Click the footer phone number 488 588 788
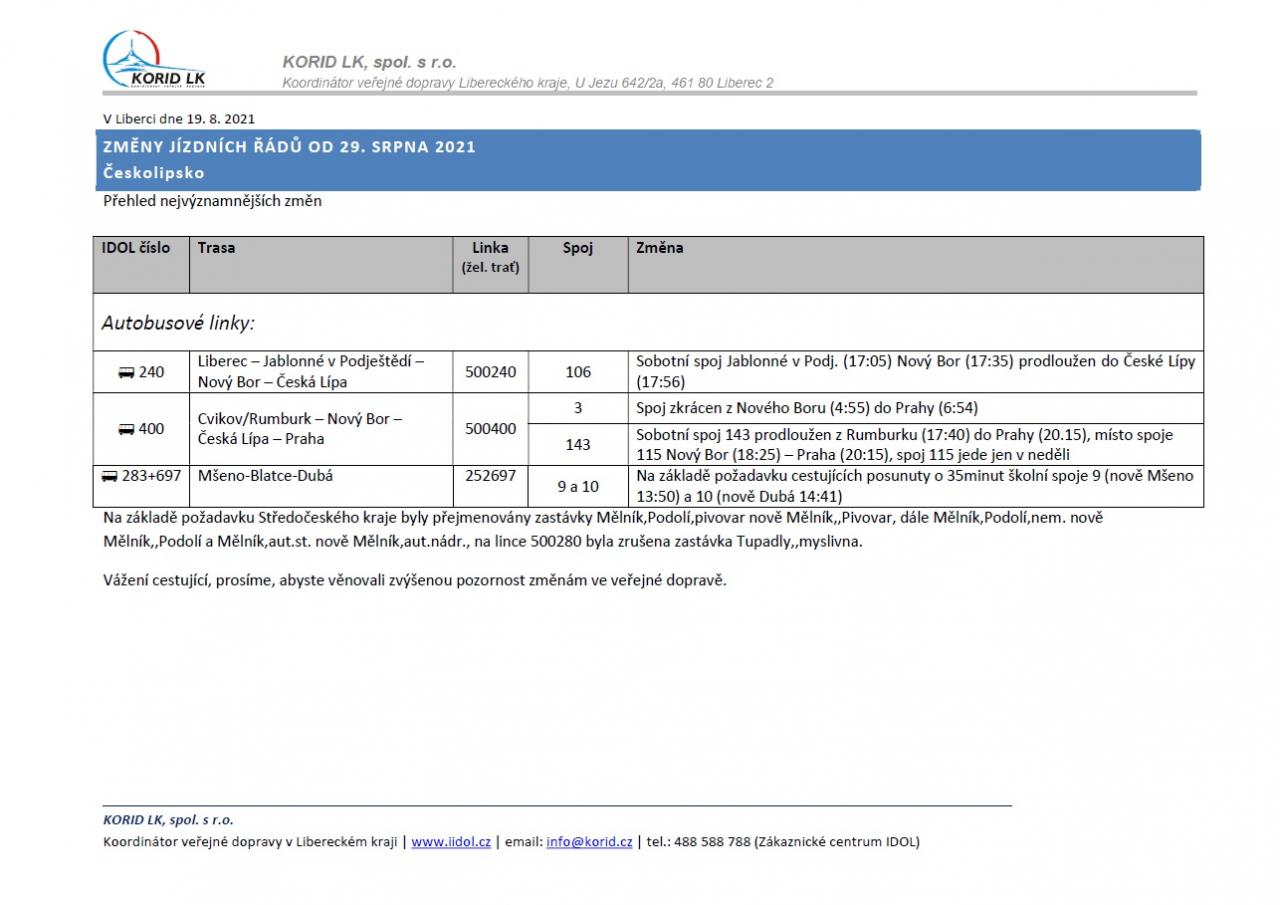 point(712,842)
